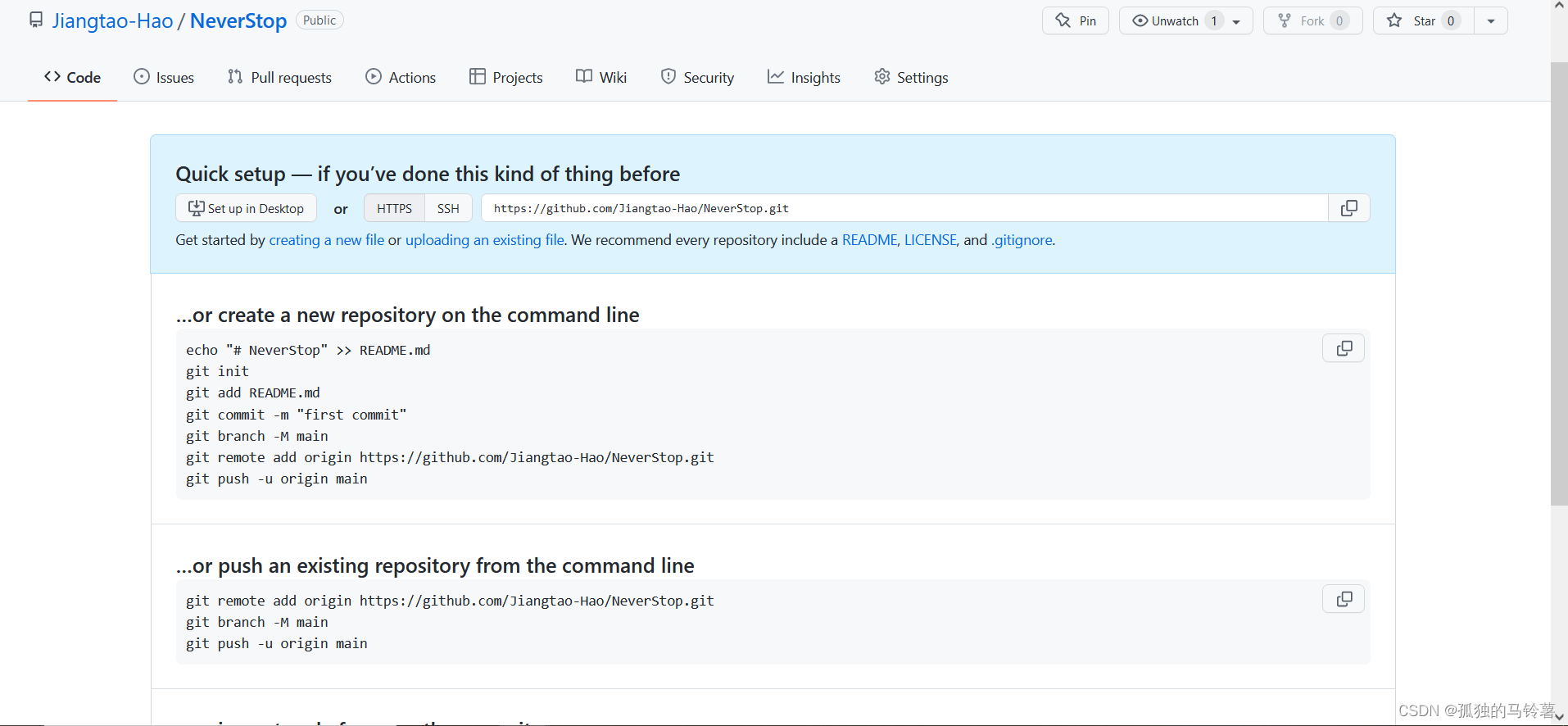Open the Wiki tab
Viewport: 1568px width, 726px height.
[x=601, y=77]
